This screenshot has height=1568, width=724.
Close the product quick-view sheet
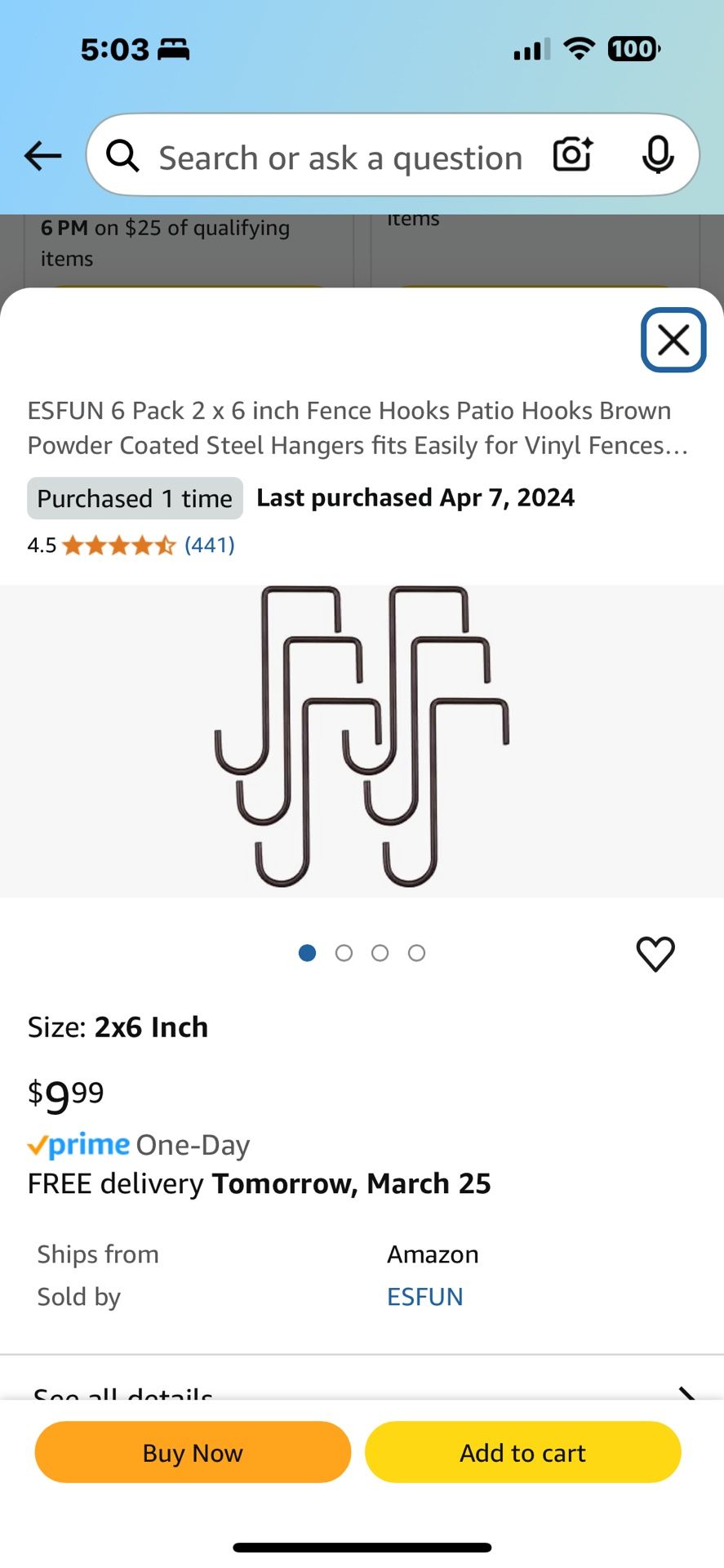(x=673, y=340)
